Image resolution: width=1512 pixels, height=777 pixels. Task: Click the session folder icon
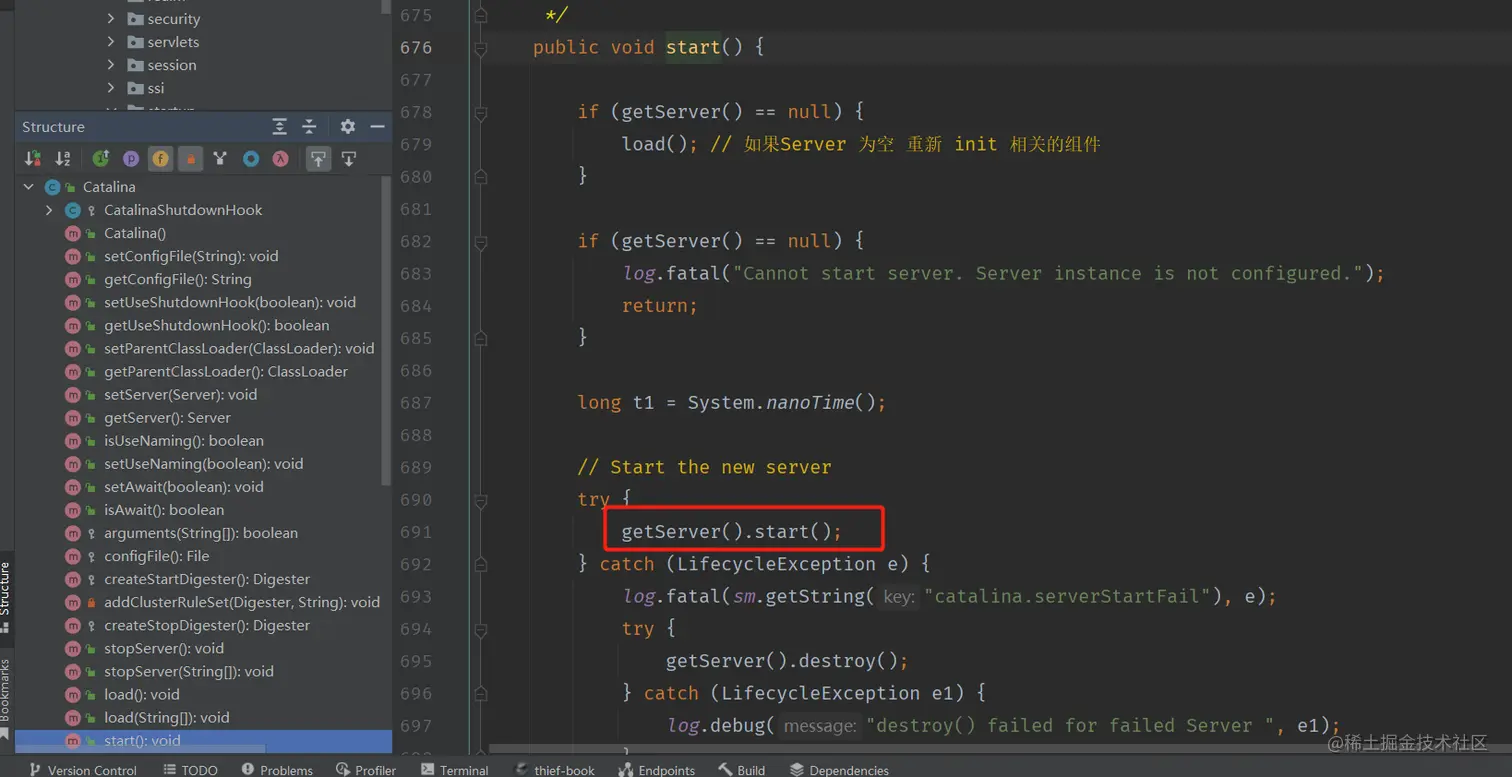pyautogui.click(x=136, y=65)
